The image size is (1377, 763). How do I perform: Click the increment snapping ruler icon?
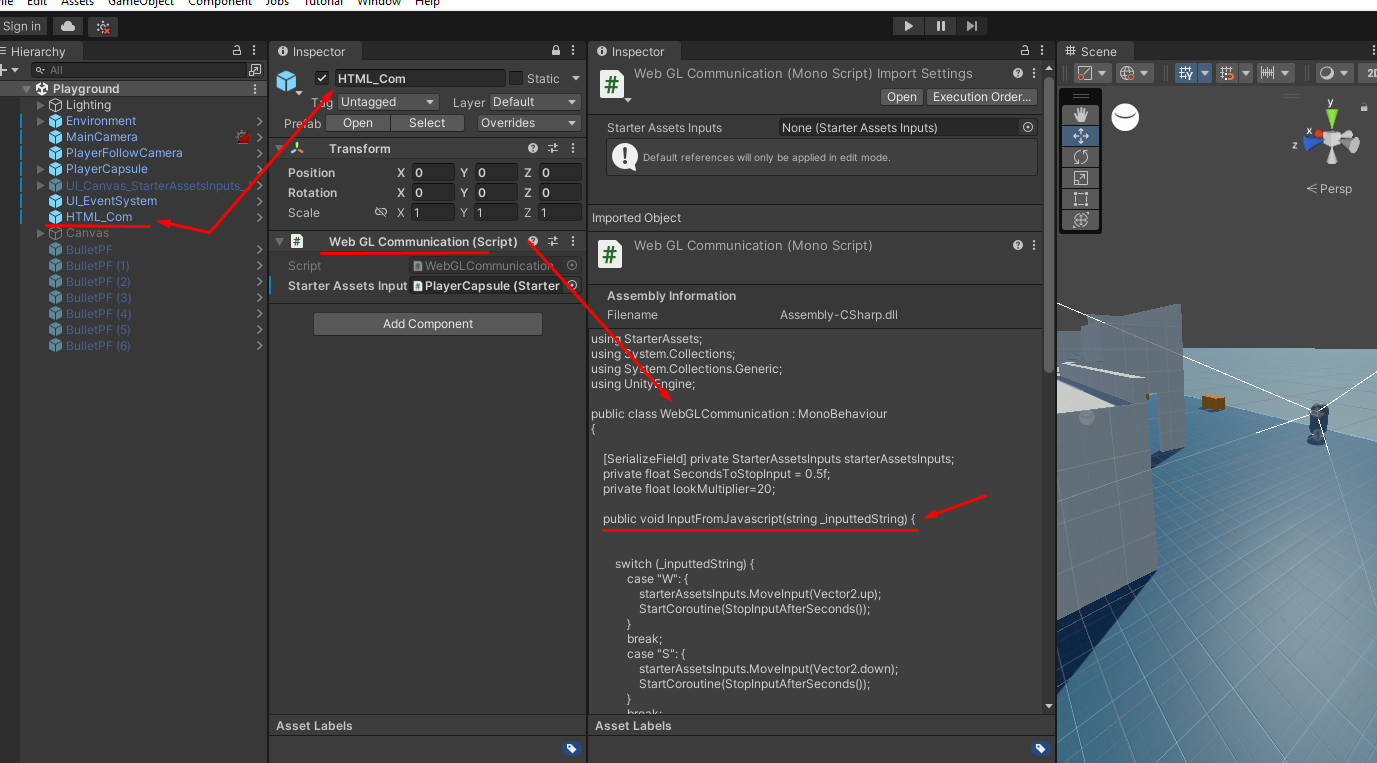point(1267,73)
